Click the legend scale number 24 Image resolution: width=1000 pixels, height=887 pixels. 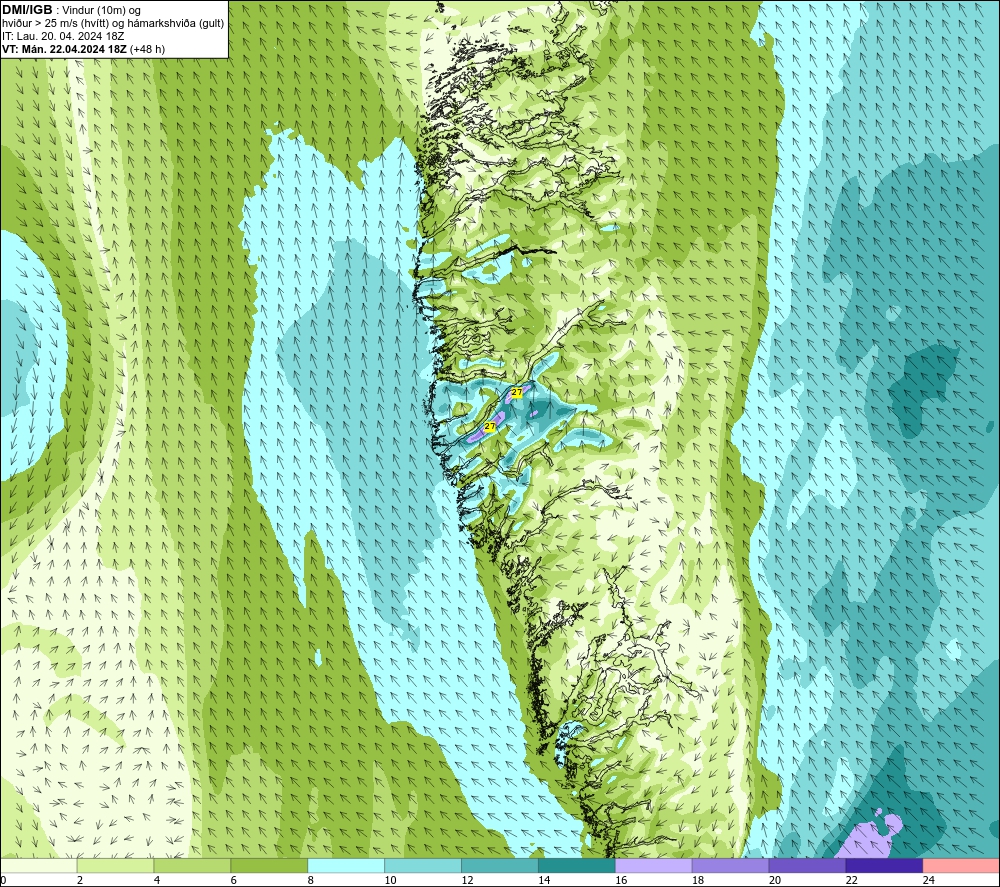(x=929, y=880)
